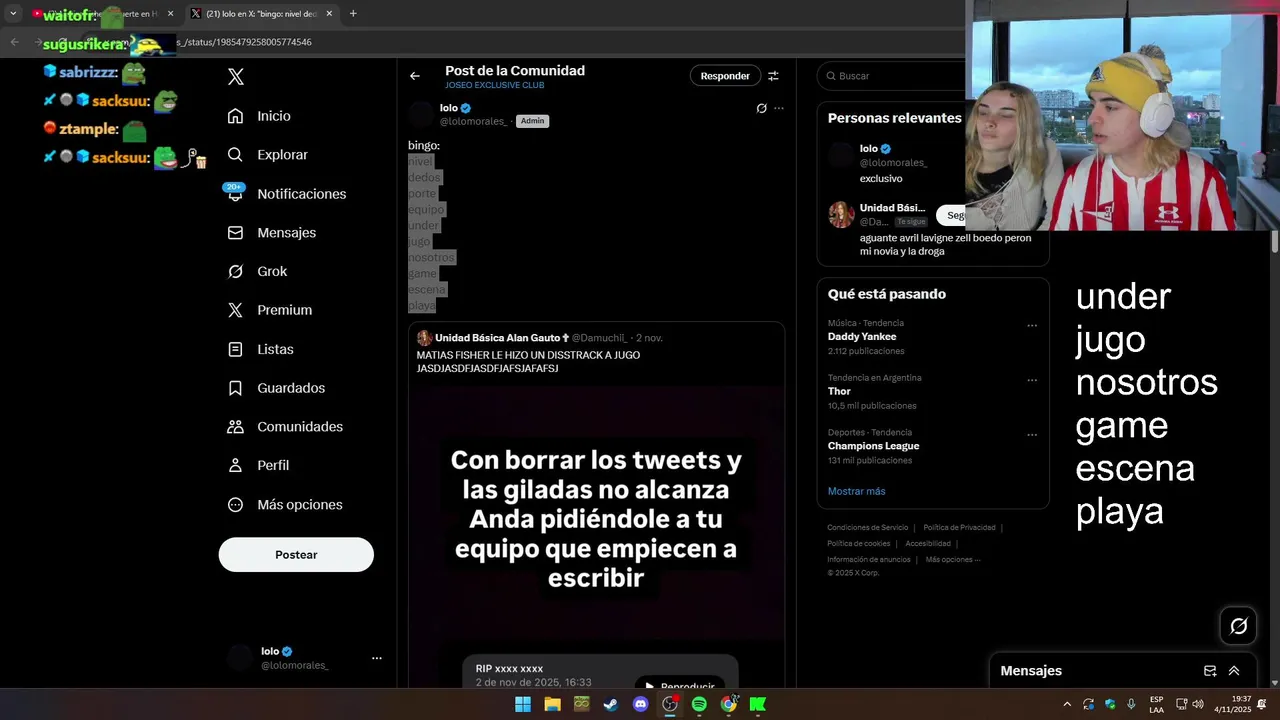Click the Responder button
The height and width of the screenshot is (720, 1280).
[x=725, y=76]
